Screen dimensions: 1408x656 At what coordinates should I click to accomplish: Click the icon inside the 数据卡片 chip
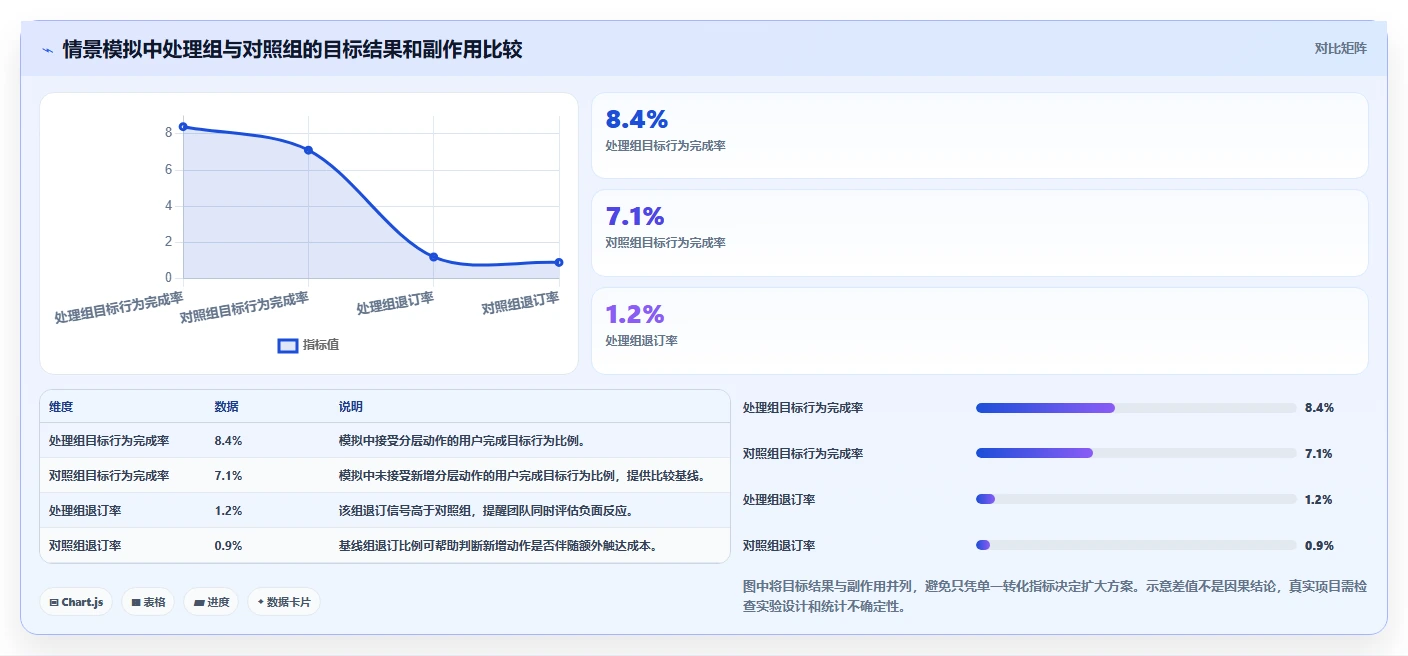tap(261, 602)
